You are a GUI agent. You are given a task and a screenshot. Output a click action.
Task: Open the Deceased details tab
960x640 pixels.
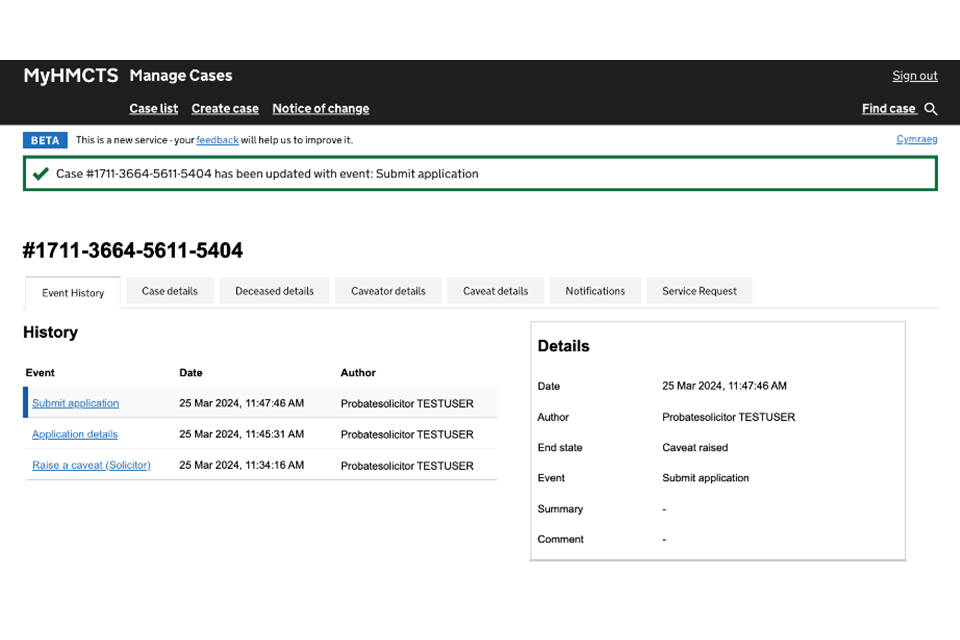click(274, 291)
